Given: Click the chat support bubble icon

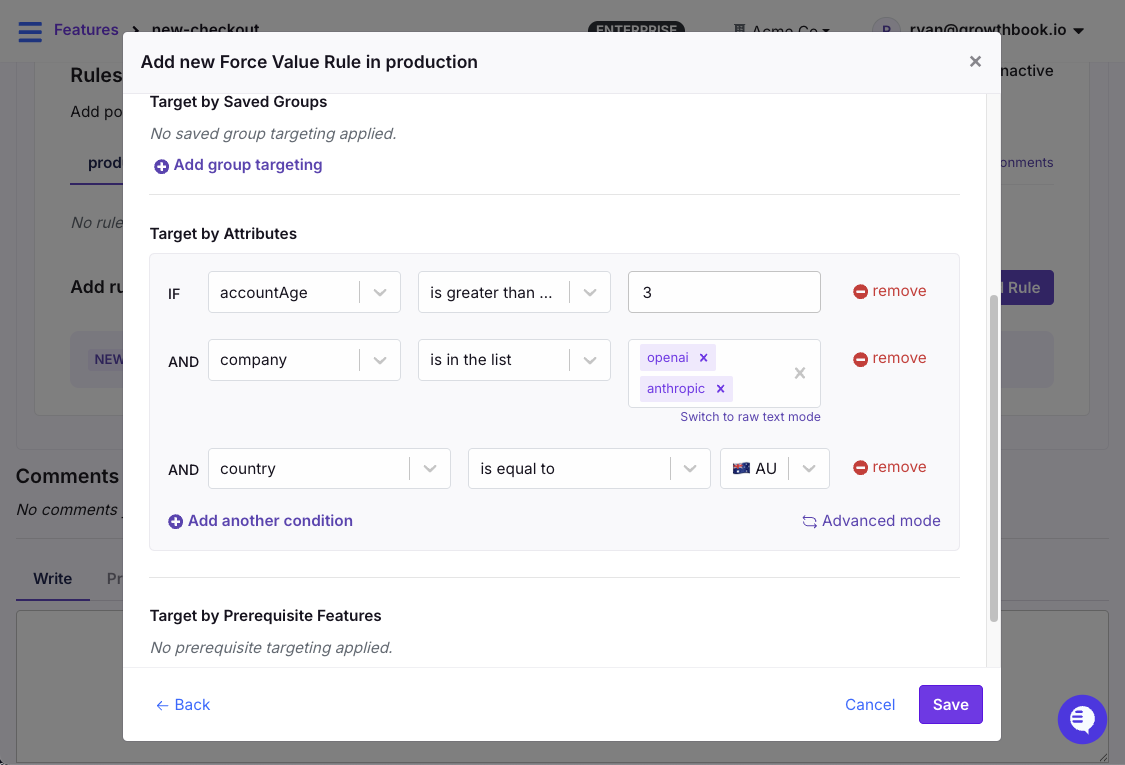Looking at the screenshot, I should [1082, 719].
